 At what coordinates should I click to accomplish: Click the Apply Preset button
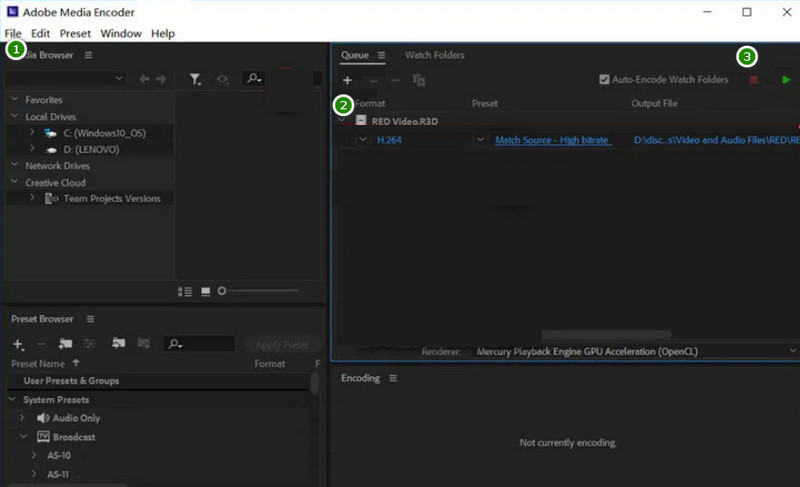tap(282, 345)
